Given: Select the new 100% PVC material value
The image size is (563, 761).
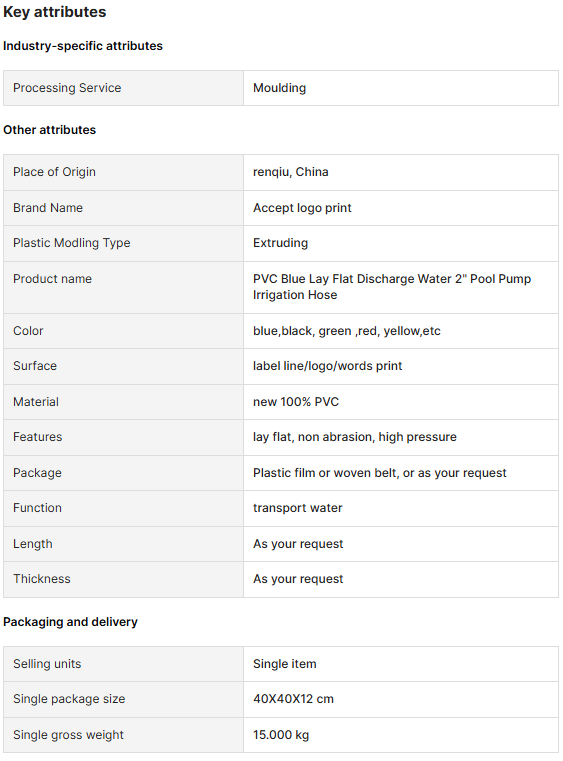Looking at the screenshot, I should (296, 402).
